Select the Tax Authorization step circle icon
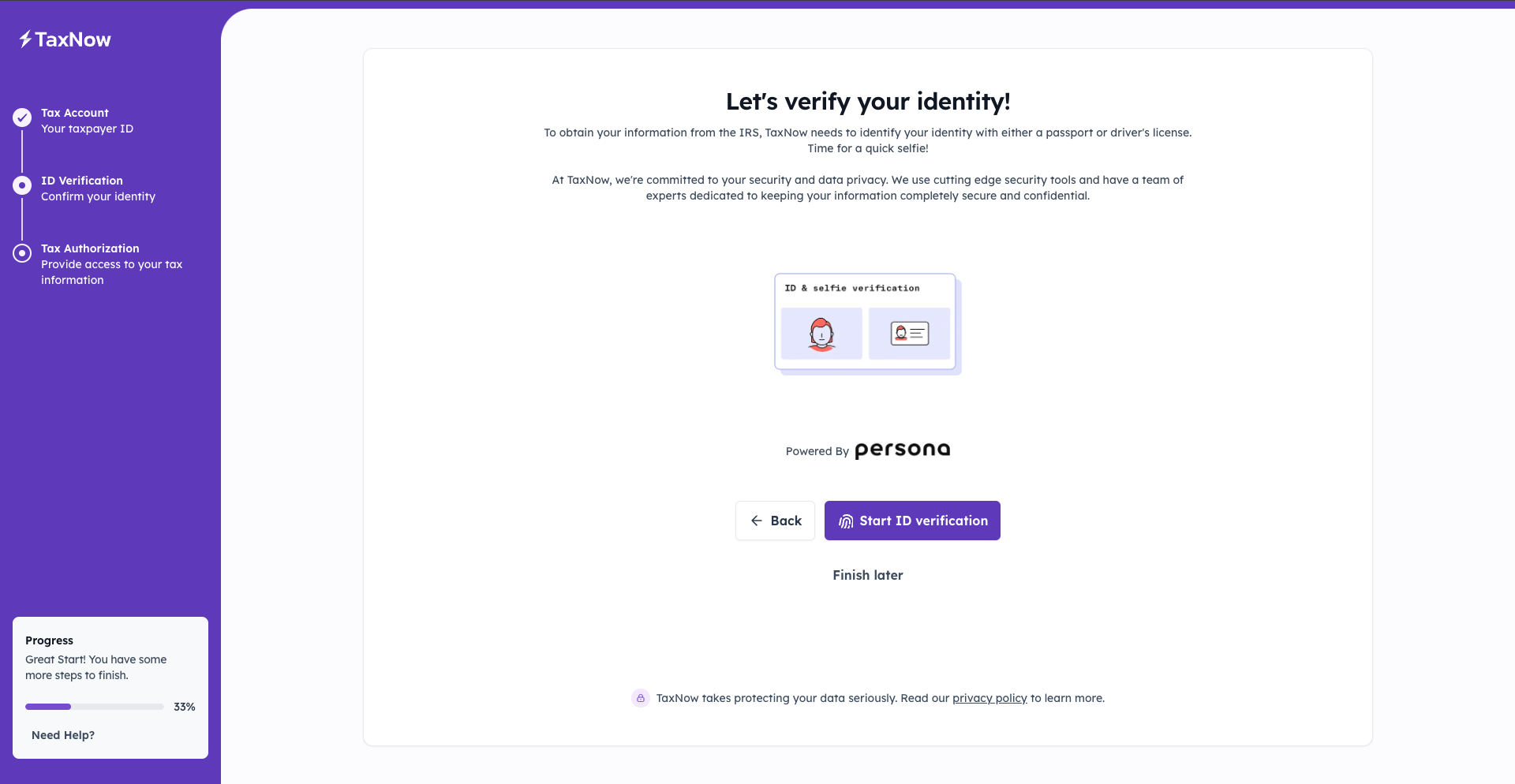Image resolution: width=1515 pixels, height=784 pixels. [x=22, y=253]
